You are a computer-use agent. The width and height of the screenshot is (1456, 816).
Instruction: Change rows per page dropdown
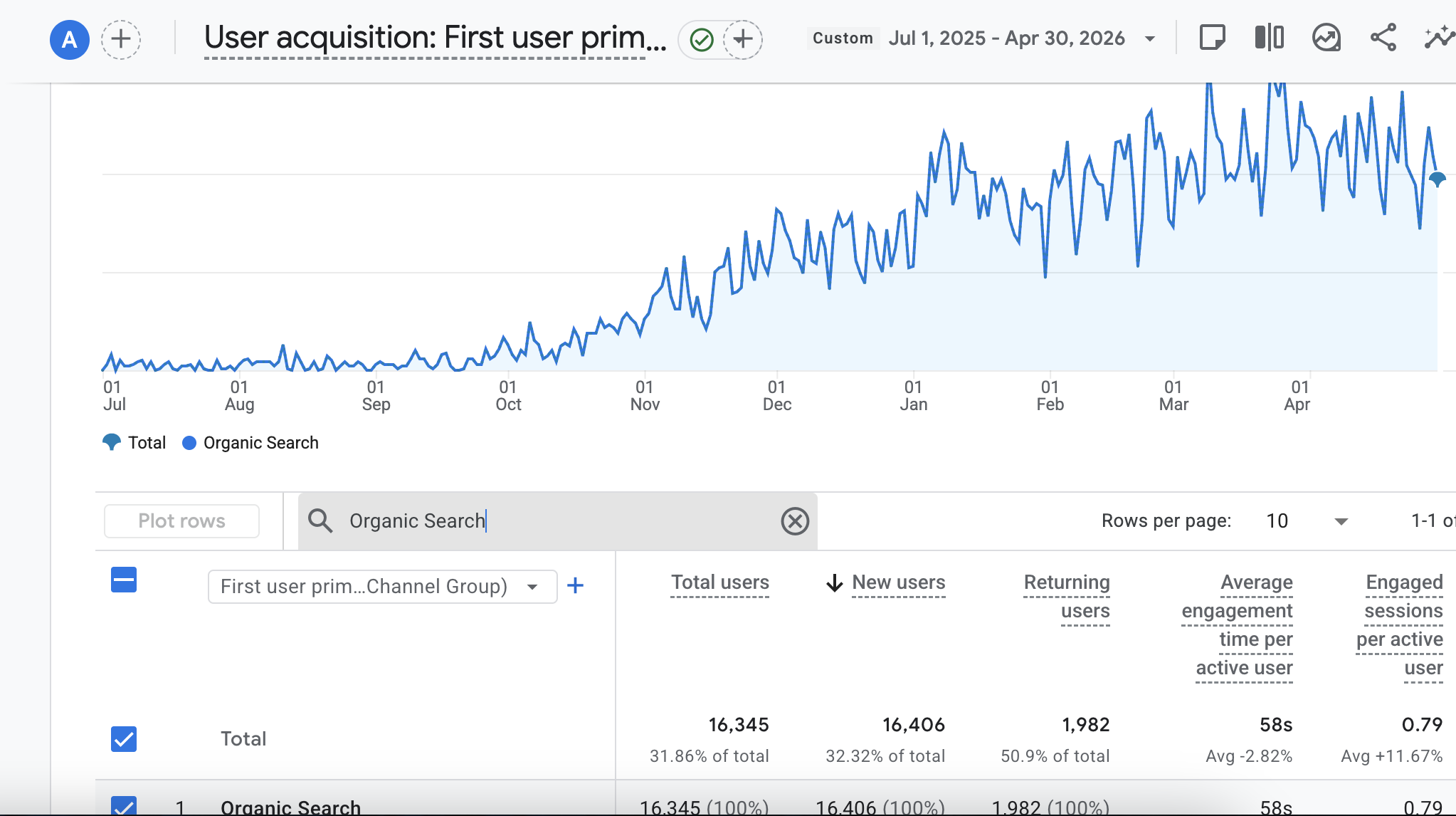point(1307,521)
